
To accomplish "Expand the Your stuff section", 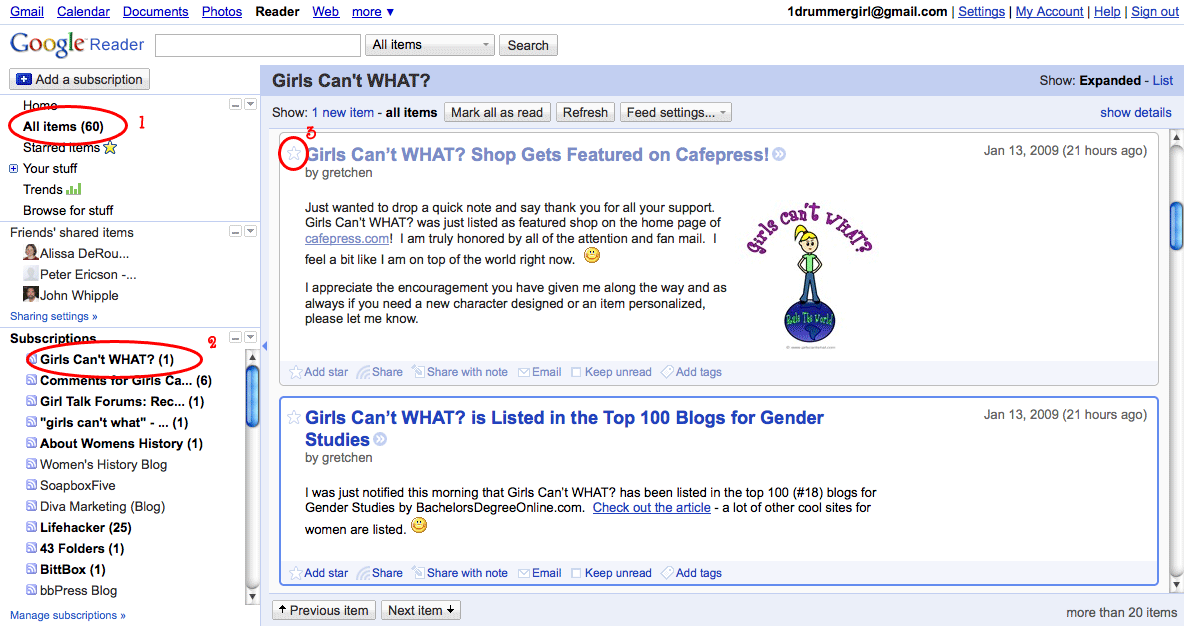I will click(13, 168).
